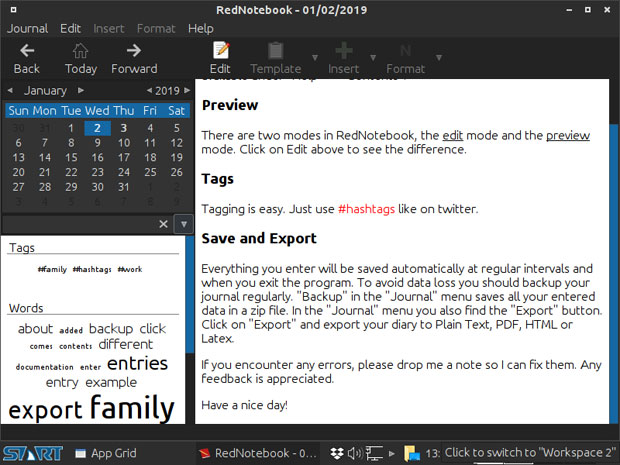
Task: Click the search input field
Action: [x=79, y=224]
